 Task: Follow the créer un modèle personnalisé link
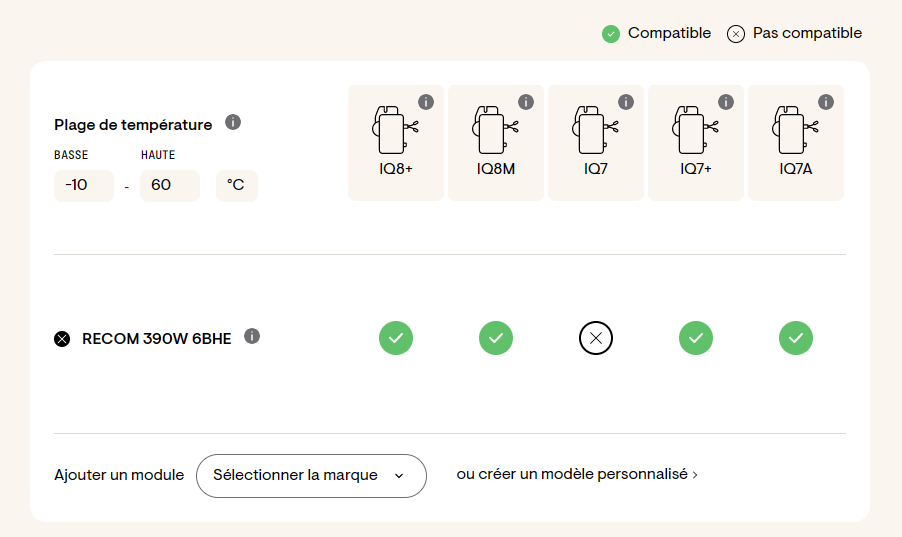point(577,474)
